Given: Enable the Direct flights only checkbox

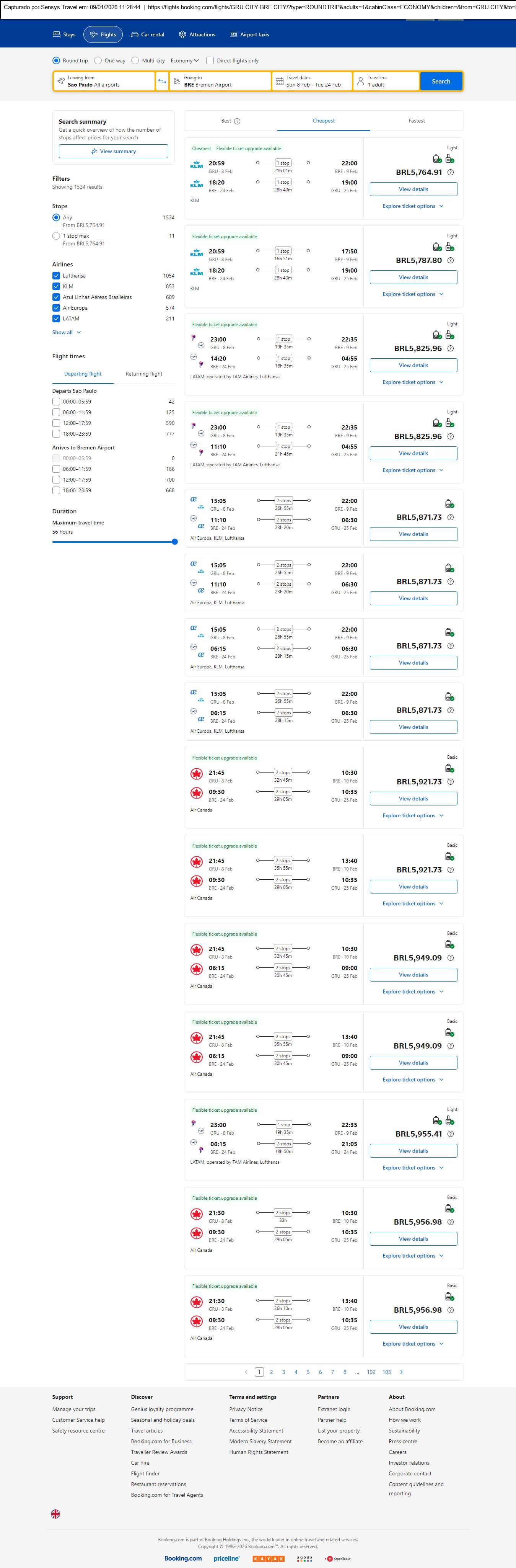Looking at the screenshot, I should 210,61.
